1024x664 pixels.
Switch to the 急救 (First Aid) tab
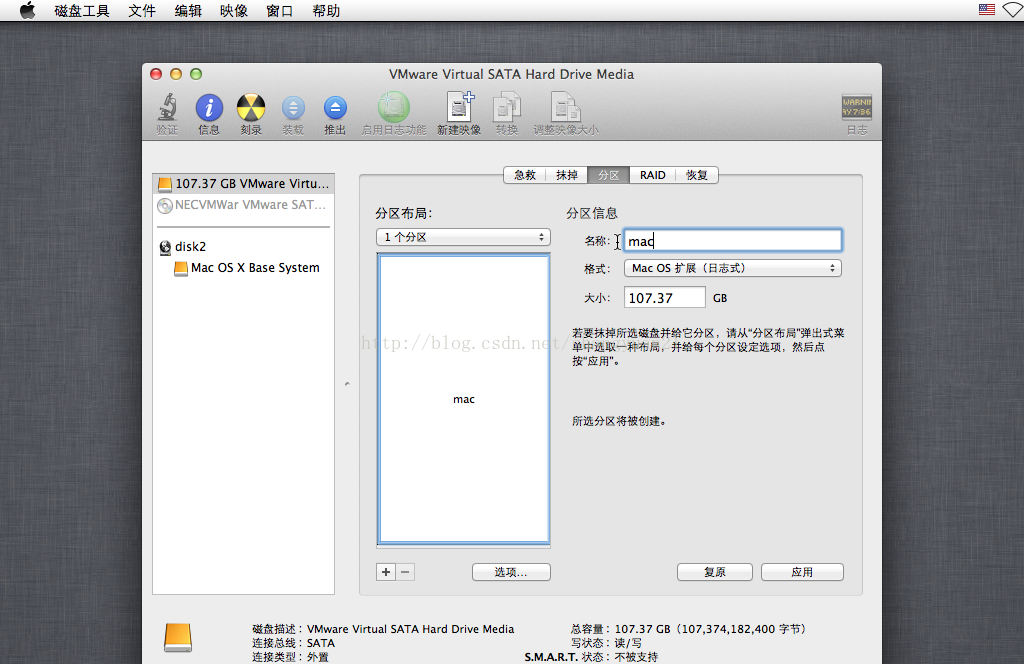[x=525, y=175]
